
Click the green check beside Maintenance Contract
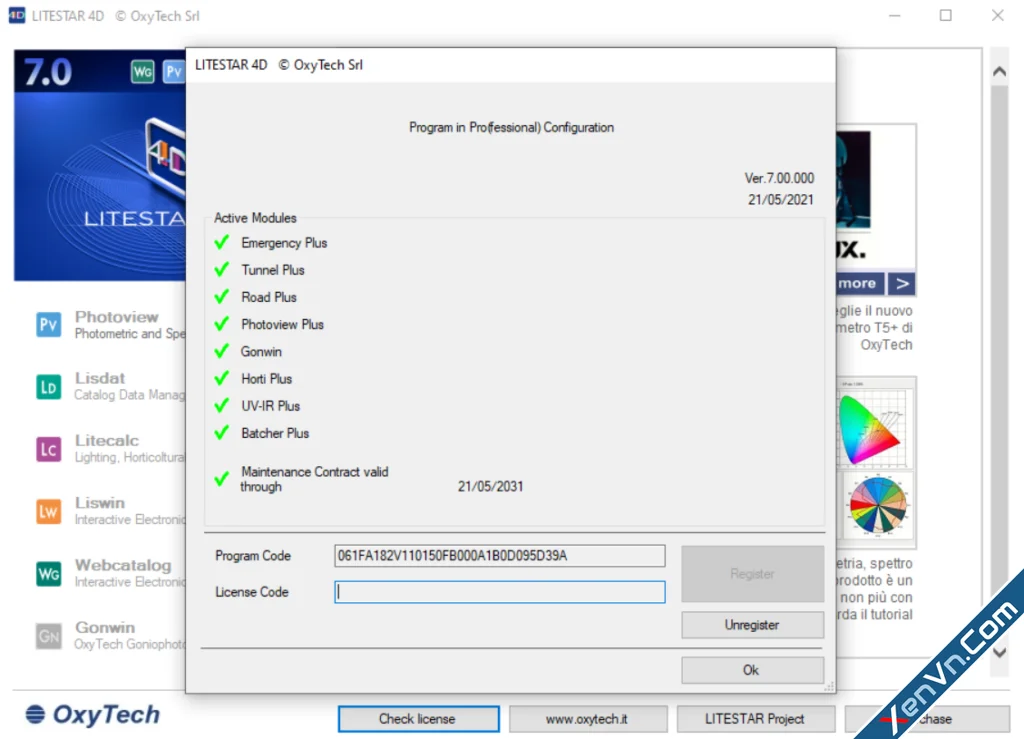coord(222,479)
